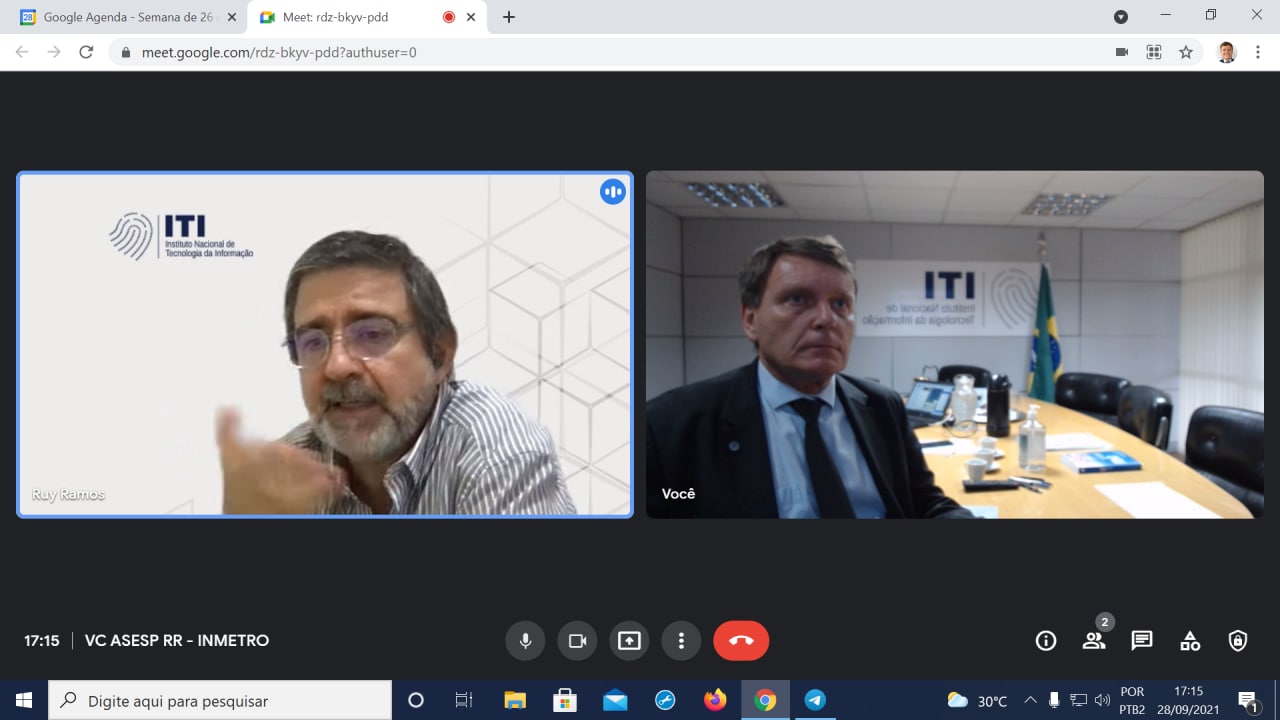1280x720 pixels.
Task: Open a new browser tab
Action: pos(509,17)
